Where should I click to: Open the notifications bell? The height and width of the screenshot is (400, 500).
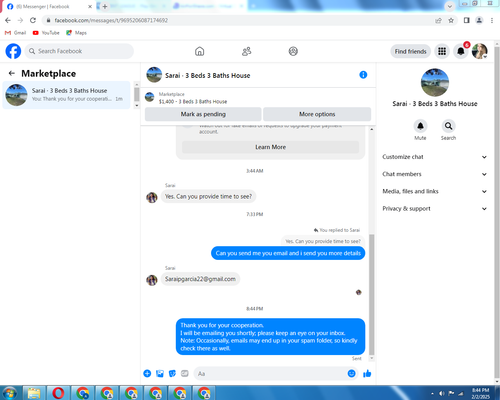coord(461,51)
